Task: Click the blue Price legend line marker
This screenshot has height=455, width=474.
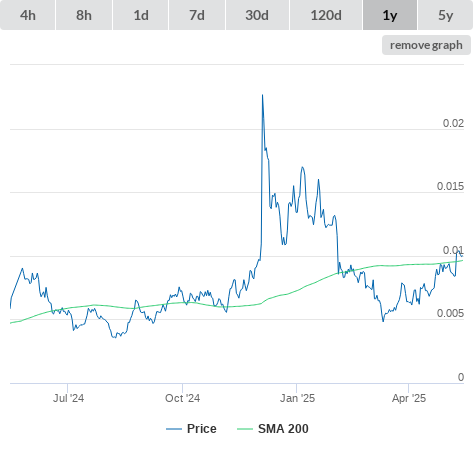Action: click(174, 429)
